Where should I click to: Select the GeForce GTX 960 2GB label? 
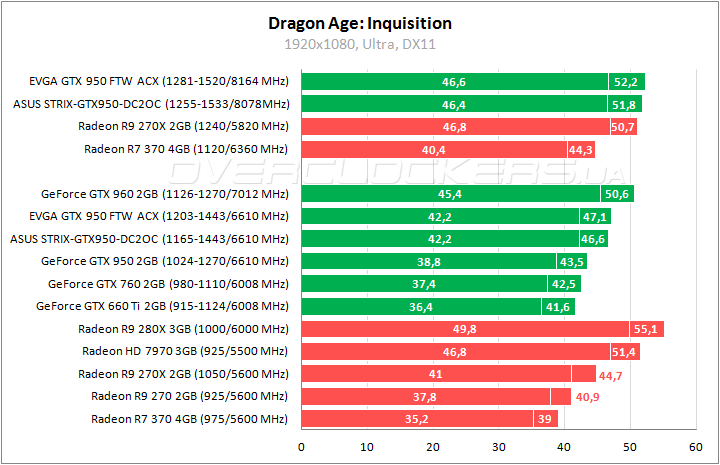click(164, 194)
